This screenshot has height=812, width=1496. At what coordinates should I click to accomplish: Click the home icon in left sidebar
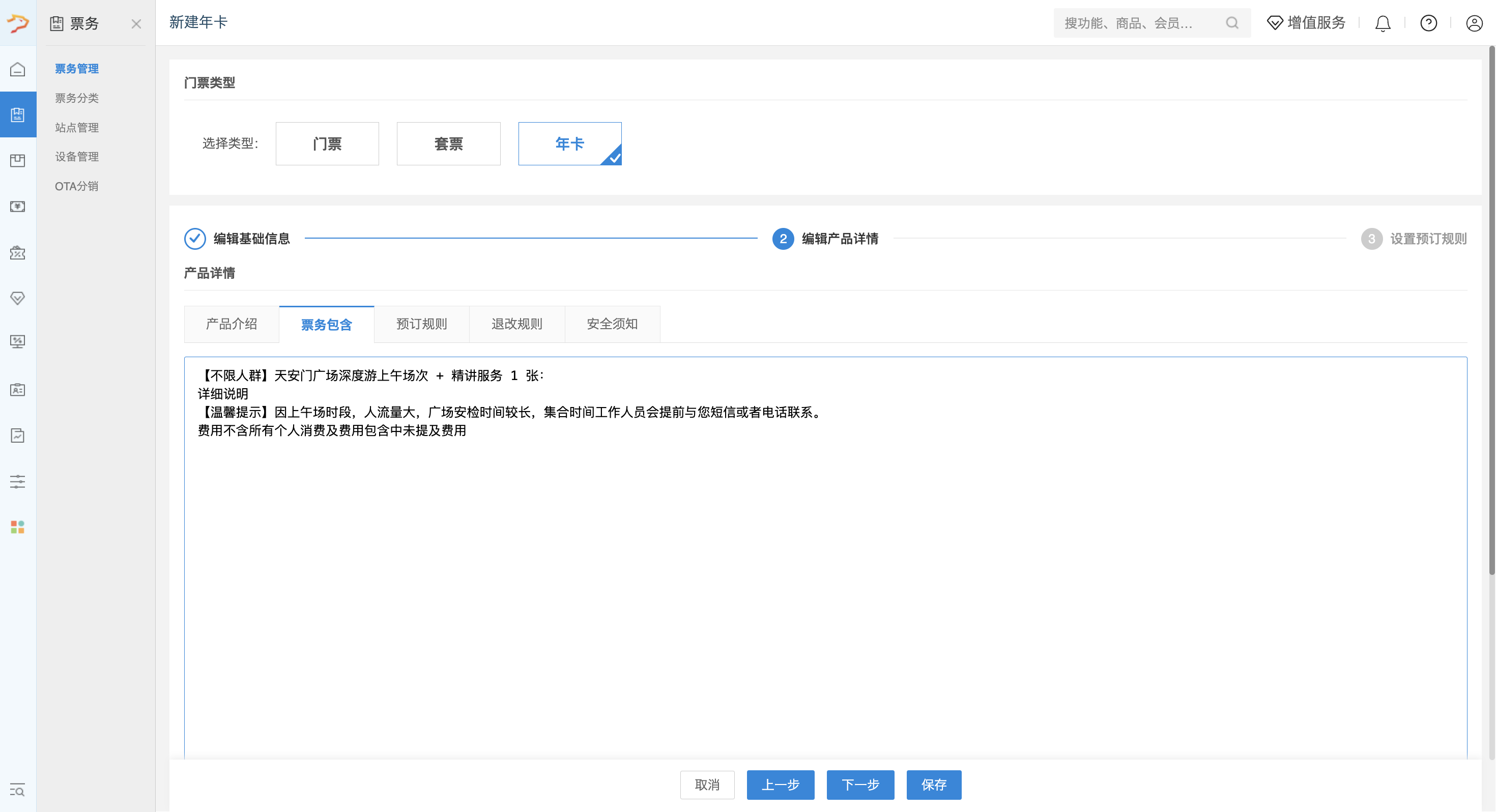(17, 69)
